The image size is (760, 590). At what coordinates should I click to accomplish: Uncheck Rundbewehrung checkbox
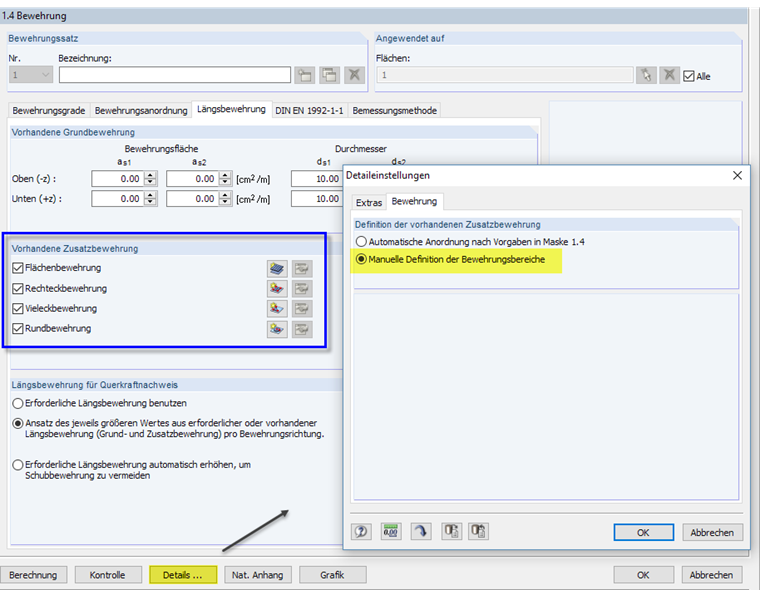(x=18, y=329)
